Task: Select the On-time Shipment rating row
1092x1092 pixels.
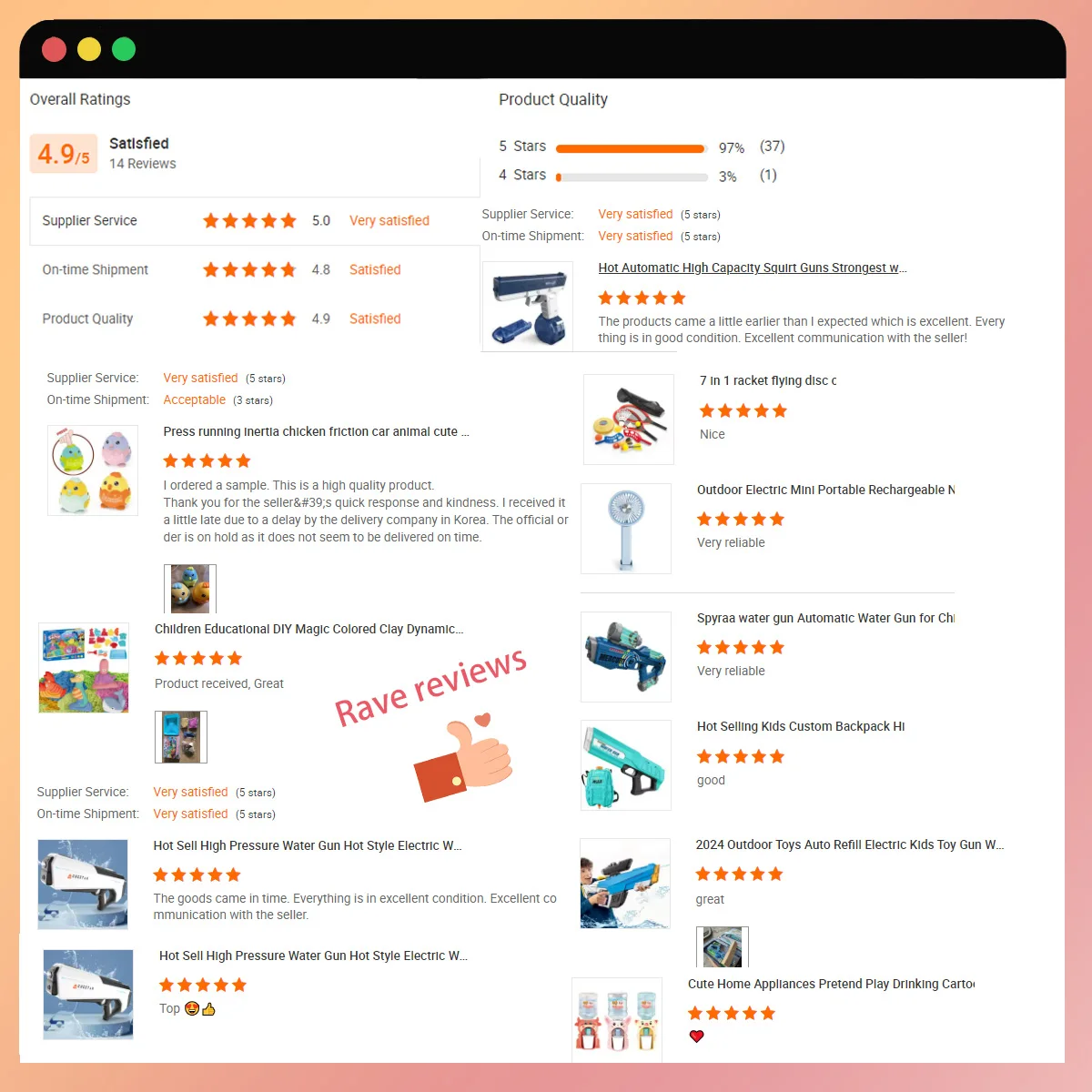Action: coord(255,269)
